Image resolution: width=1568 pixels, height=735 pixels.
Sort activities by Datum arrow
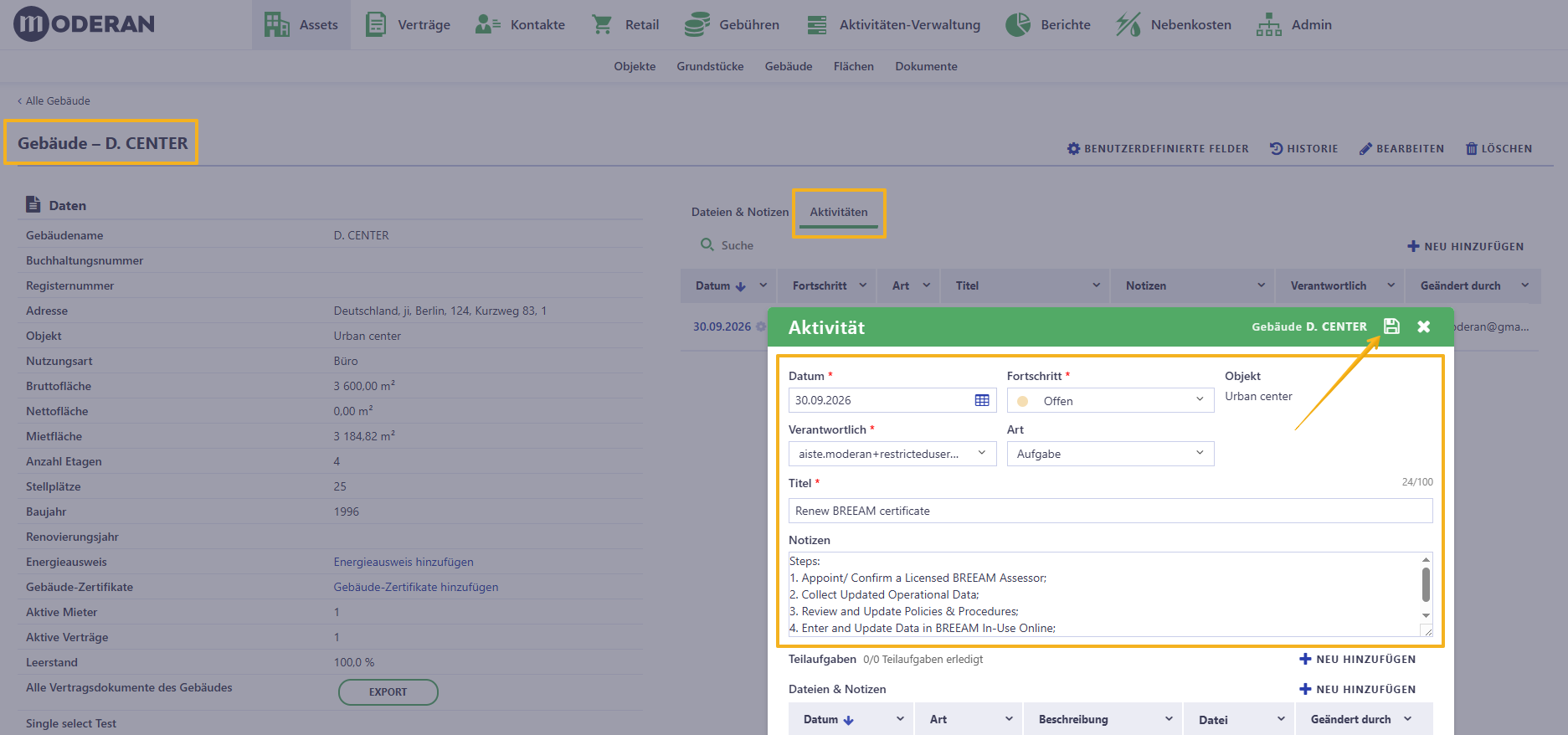point(740,286)
